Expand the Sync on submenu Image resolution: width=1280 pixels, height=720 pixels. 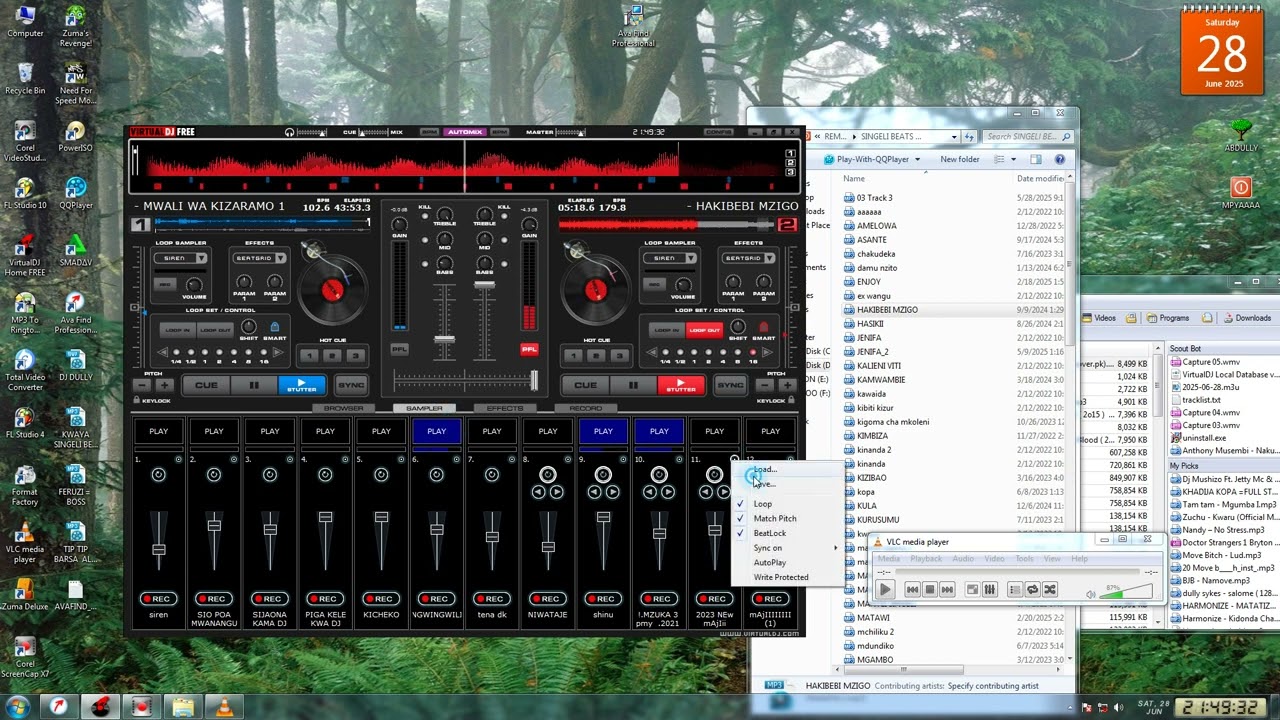coord(786,548)
